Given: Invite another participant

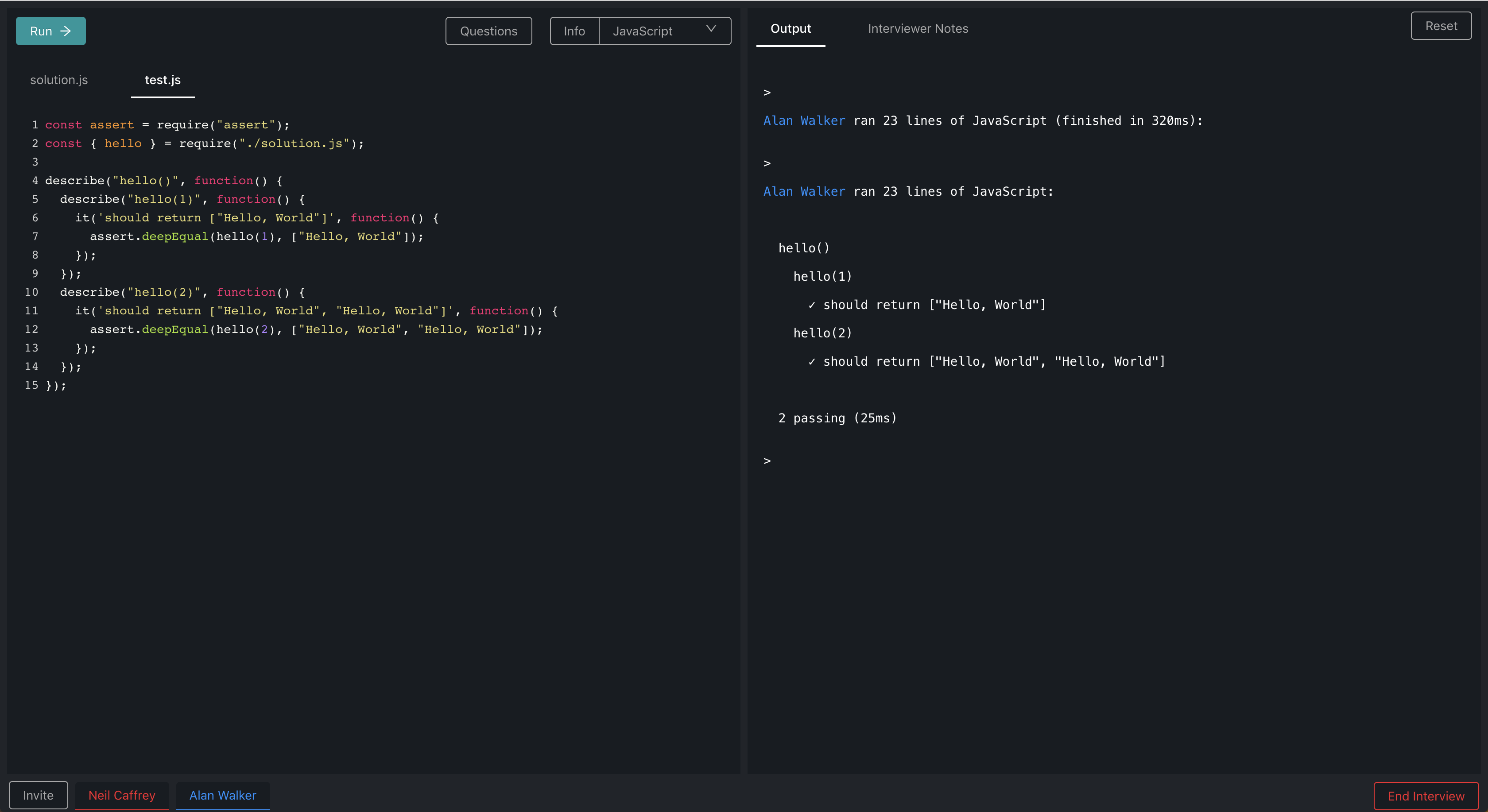Looking at the screenshot, I should (x=38, y=795).
